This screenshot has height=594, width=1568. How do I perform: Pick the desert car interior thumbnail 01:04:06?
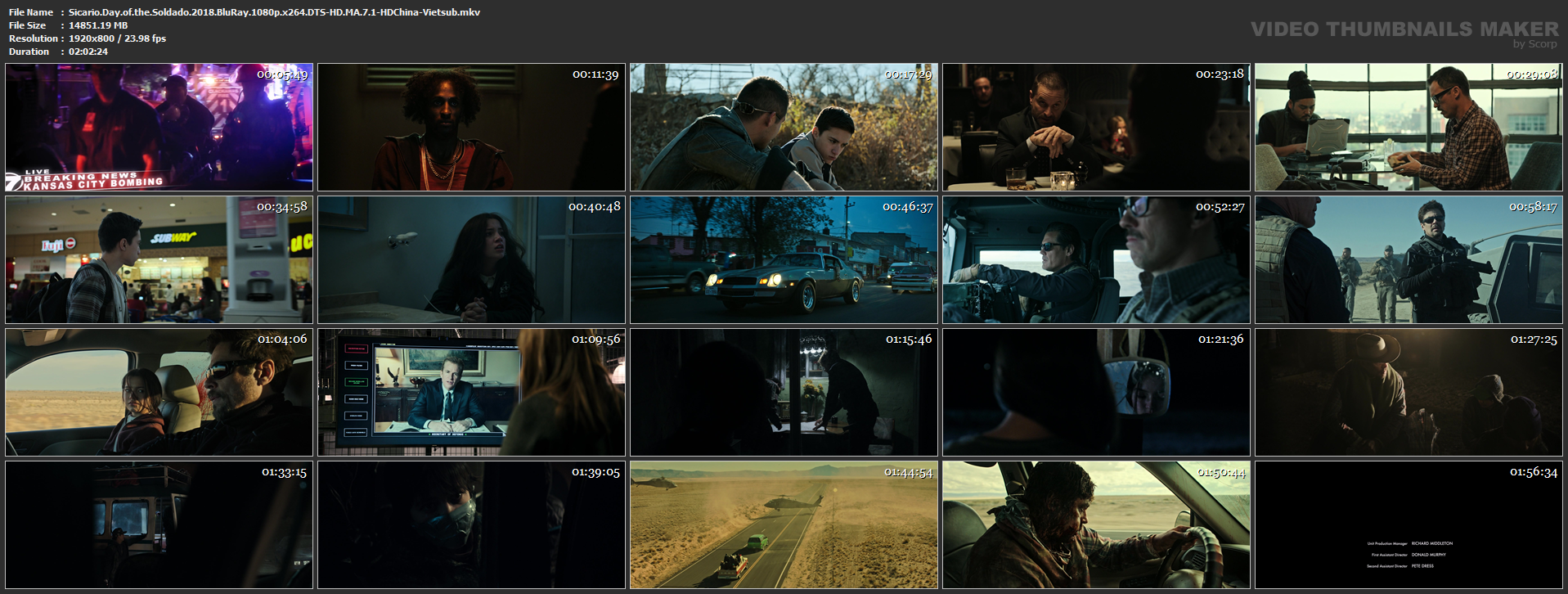(159, 393)
